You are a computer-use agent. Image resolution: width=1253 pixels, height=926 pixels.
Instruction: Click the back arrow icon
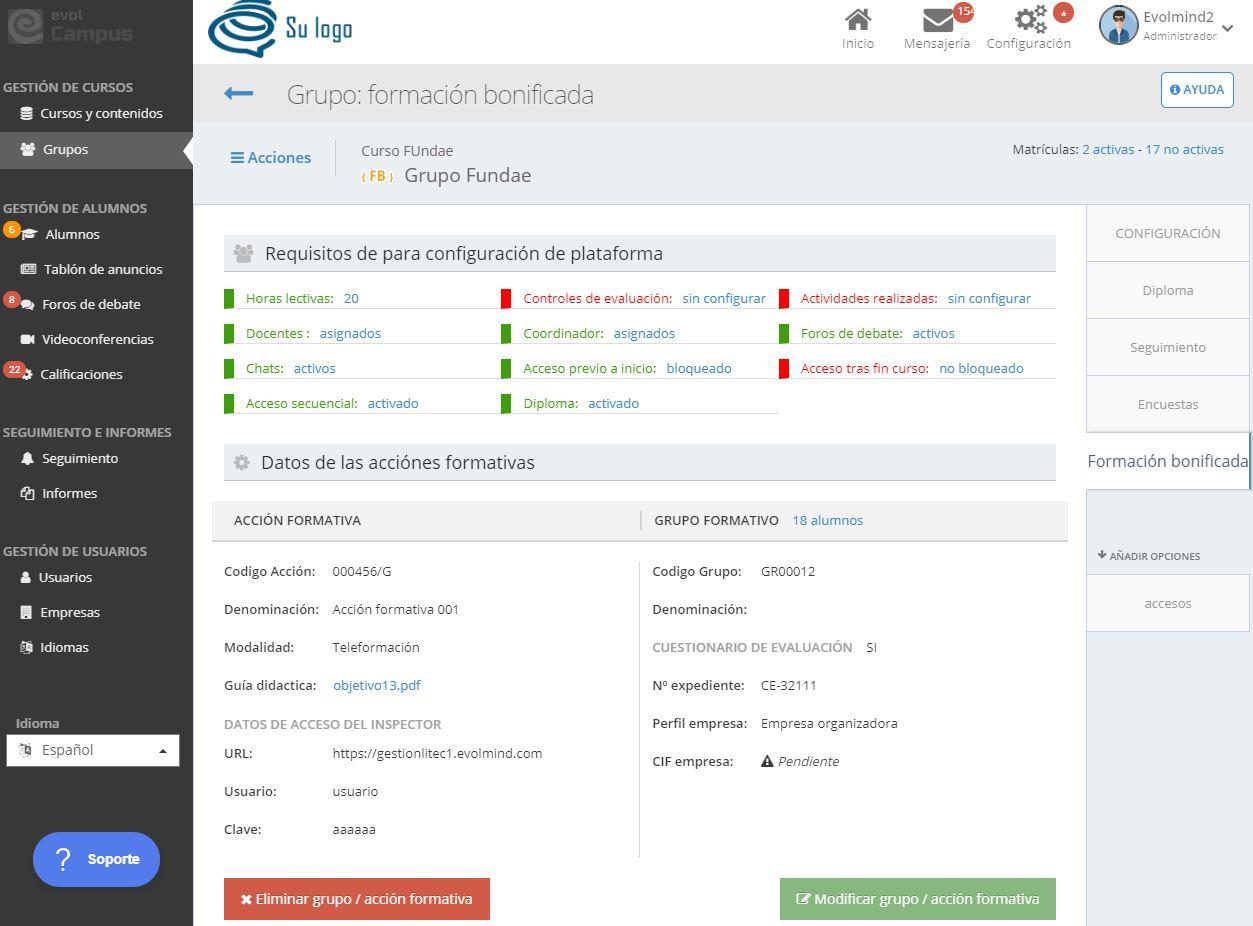(x=238, y=94)
